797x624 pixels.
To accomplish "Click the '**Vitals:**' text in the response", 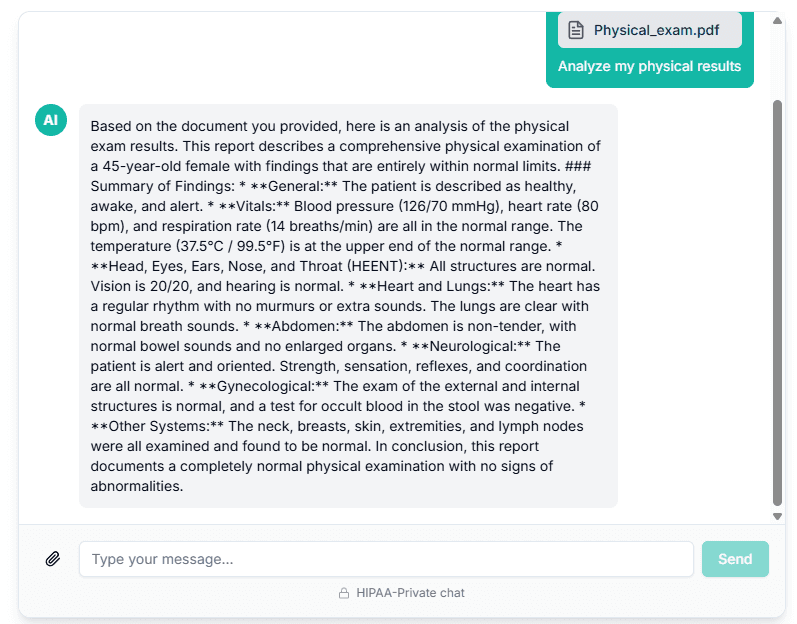I will [x=254, y=206].
